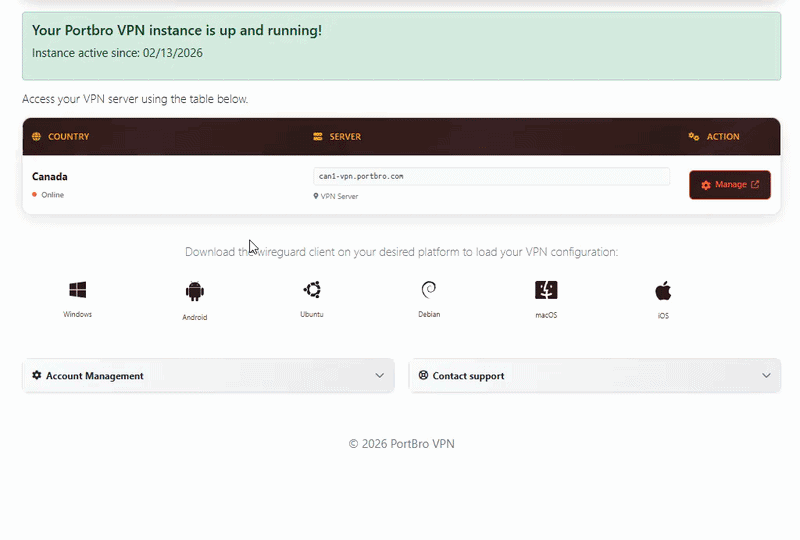Expand the Contact support section
The width and height of the screenshot is (800, 540).
coord(595,376)
